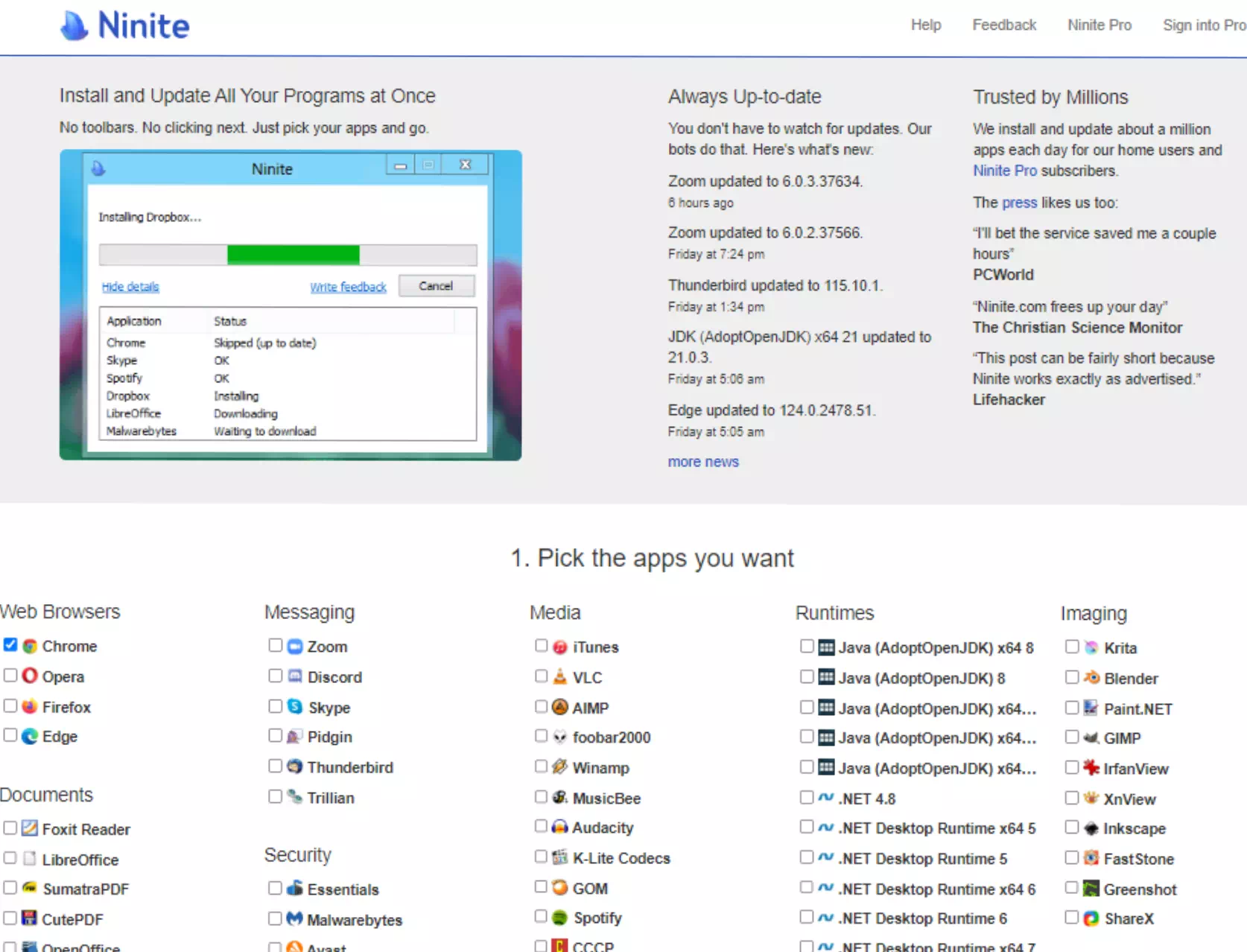Image resolution: width=1247 pixels, height=952 pixels.
Task: Click the IrfanView red icon
Action: (x=1091, y=768)
